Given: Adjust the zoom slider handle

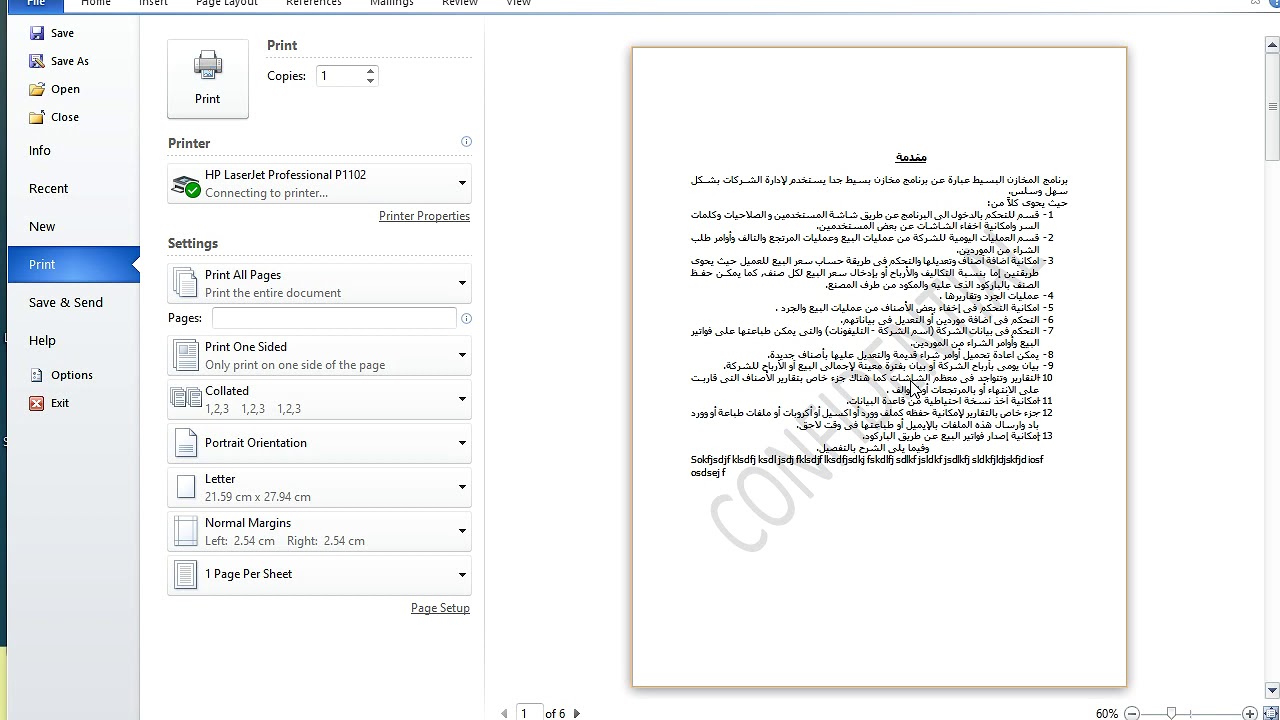Looking at the screenshot, I should (x=1171, y=713).
